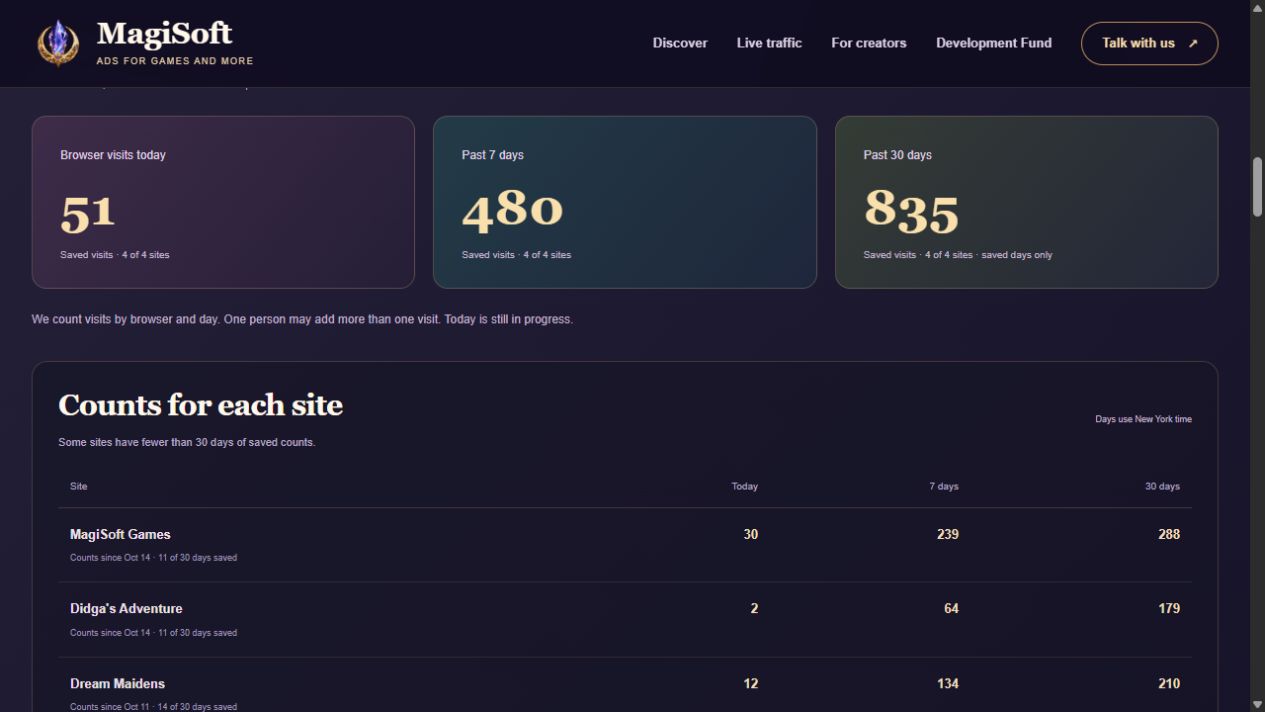The width and height of the screenshot is (1265, 712).
Task: Select the Dream Maidens row name
Action: pyautogui.click(x=117, y=683)
